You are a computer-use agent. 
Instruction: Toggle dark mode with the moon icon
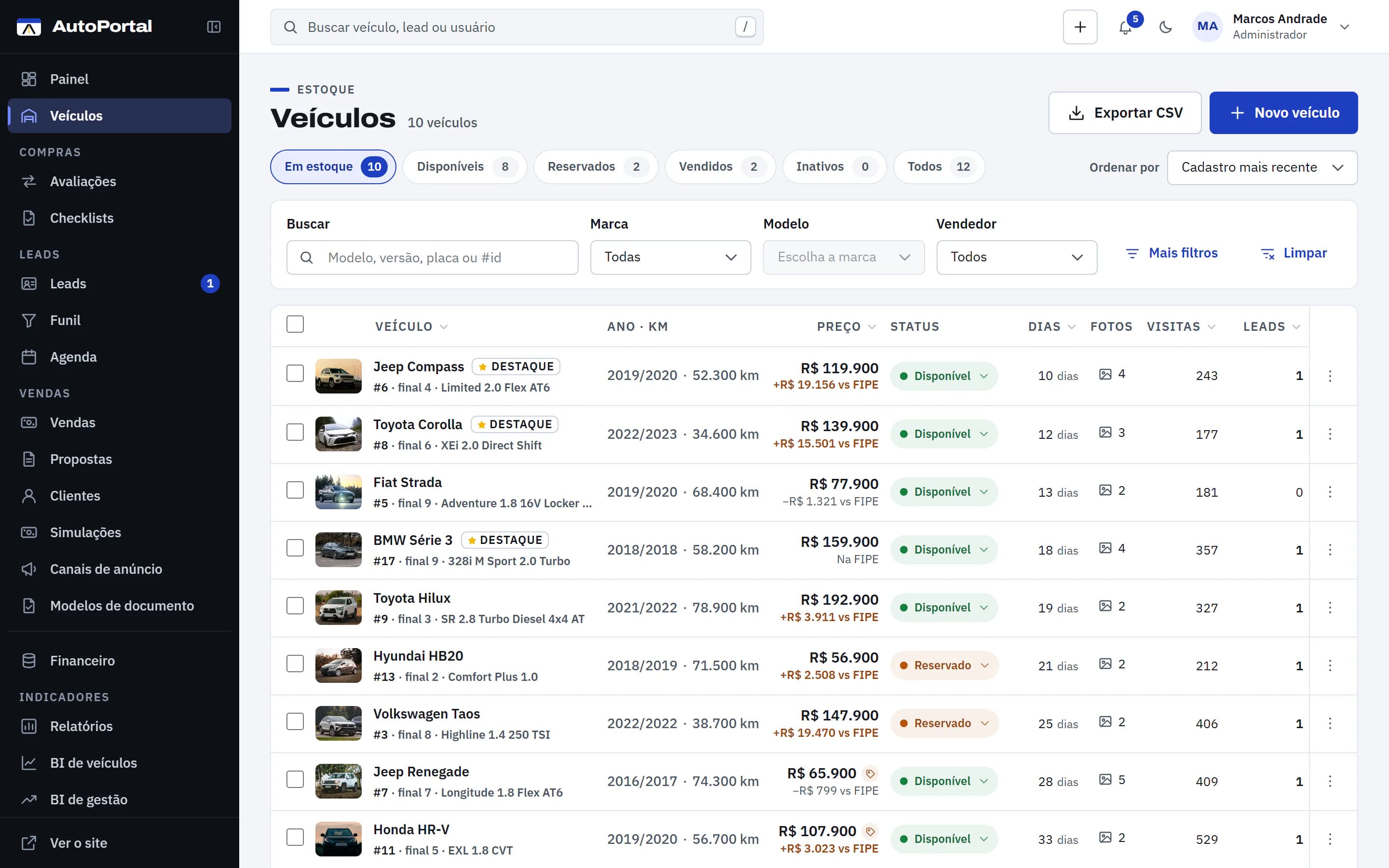(x=1165, y=27)
